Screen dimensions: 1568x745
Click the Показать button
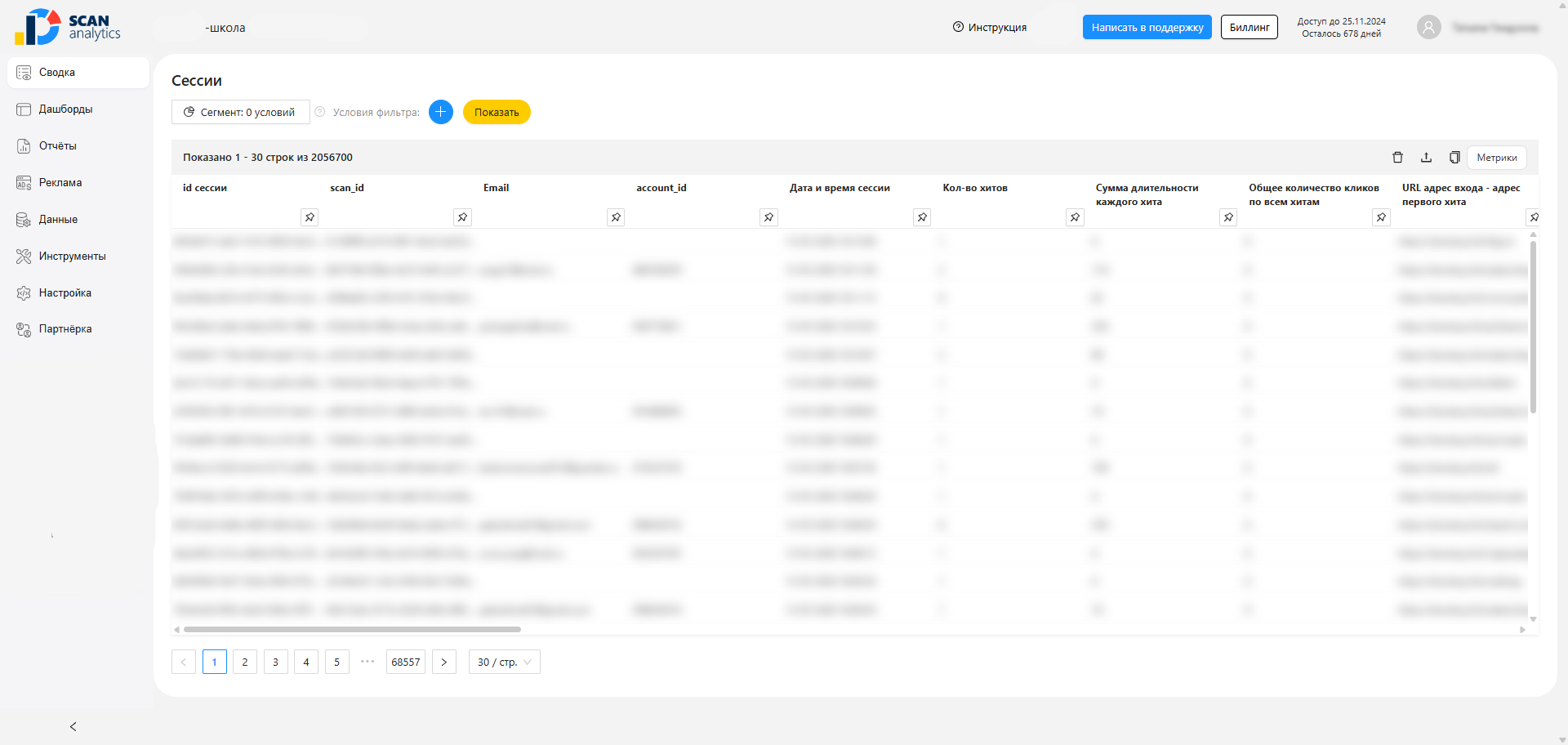pos(497,112)
